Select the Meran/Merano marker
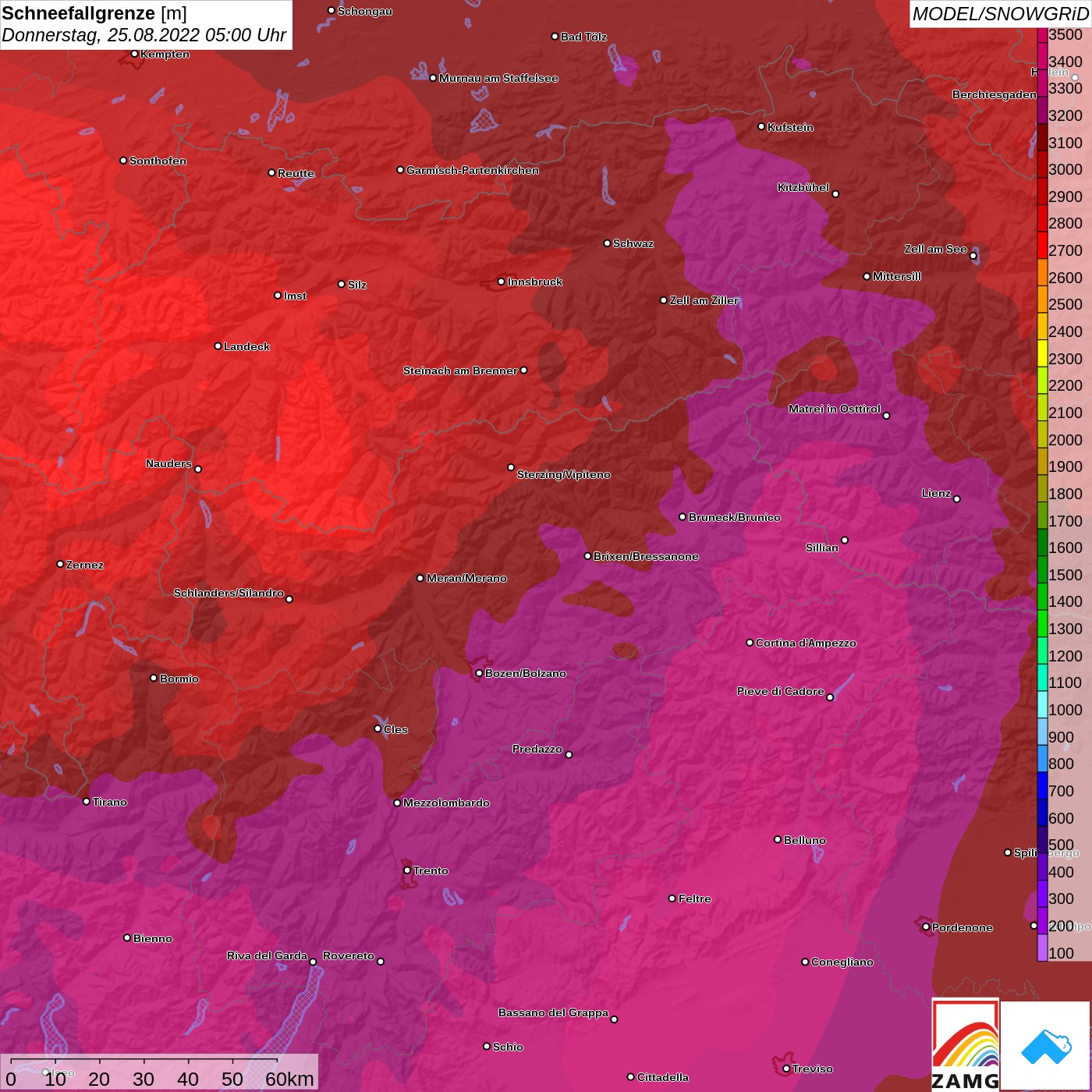Screen dimensions: 1092x1092 (x=420, y=578)
